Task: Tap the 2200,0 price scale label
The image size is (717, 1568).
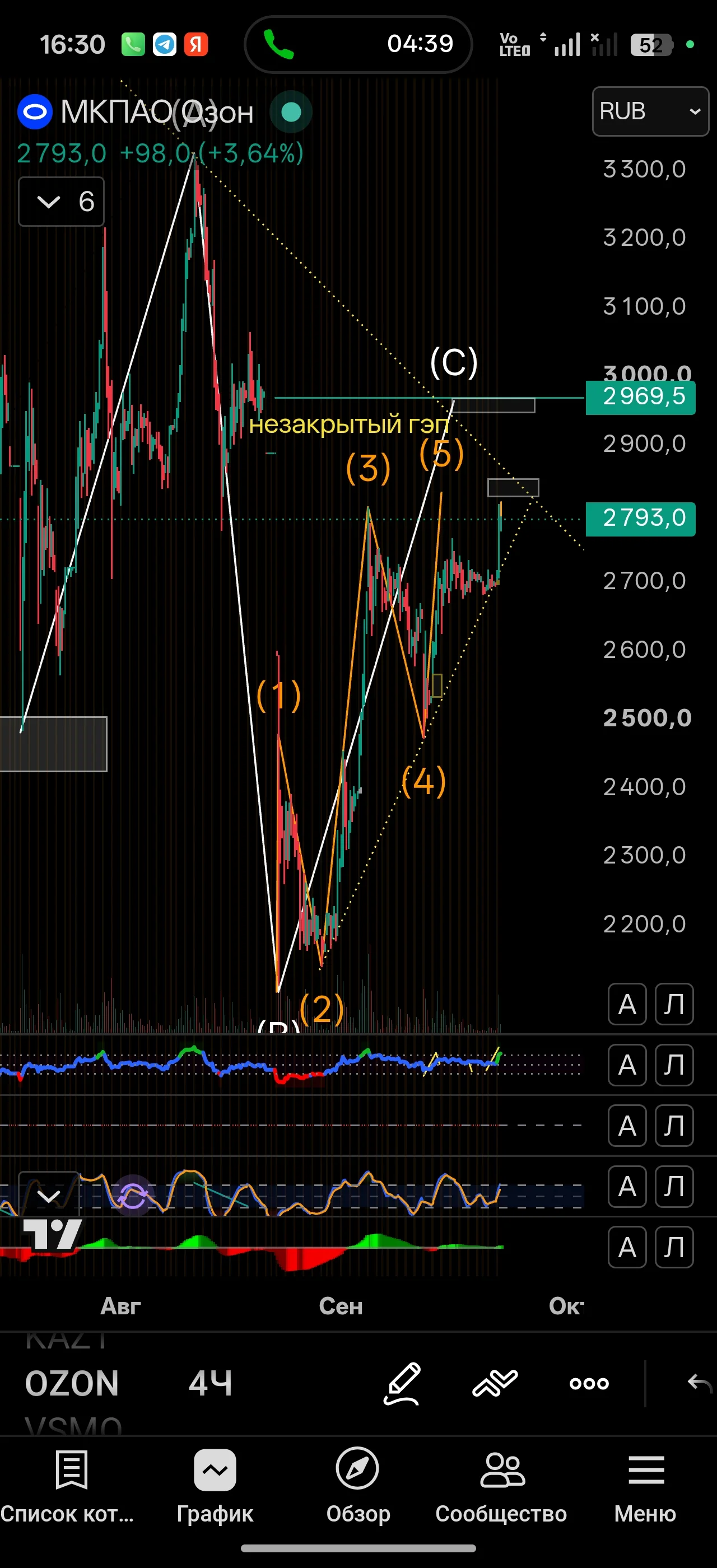Action: (644, 924)
